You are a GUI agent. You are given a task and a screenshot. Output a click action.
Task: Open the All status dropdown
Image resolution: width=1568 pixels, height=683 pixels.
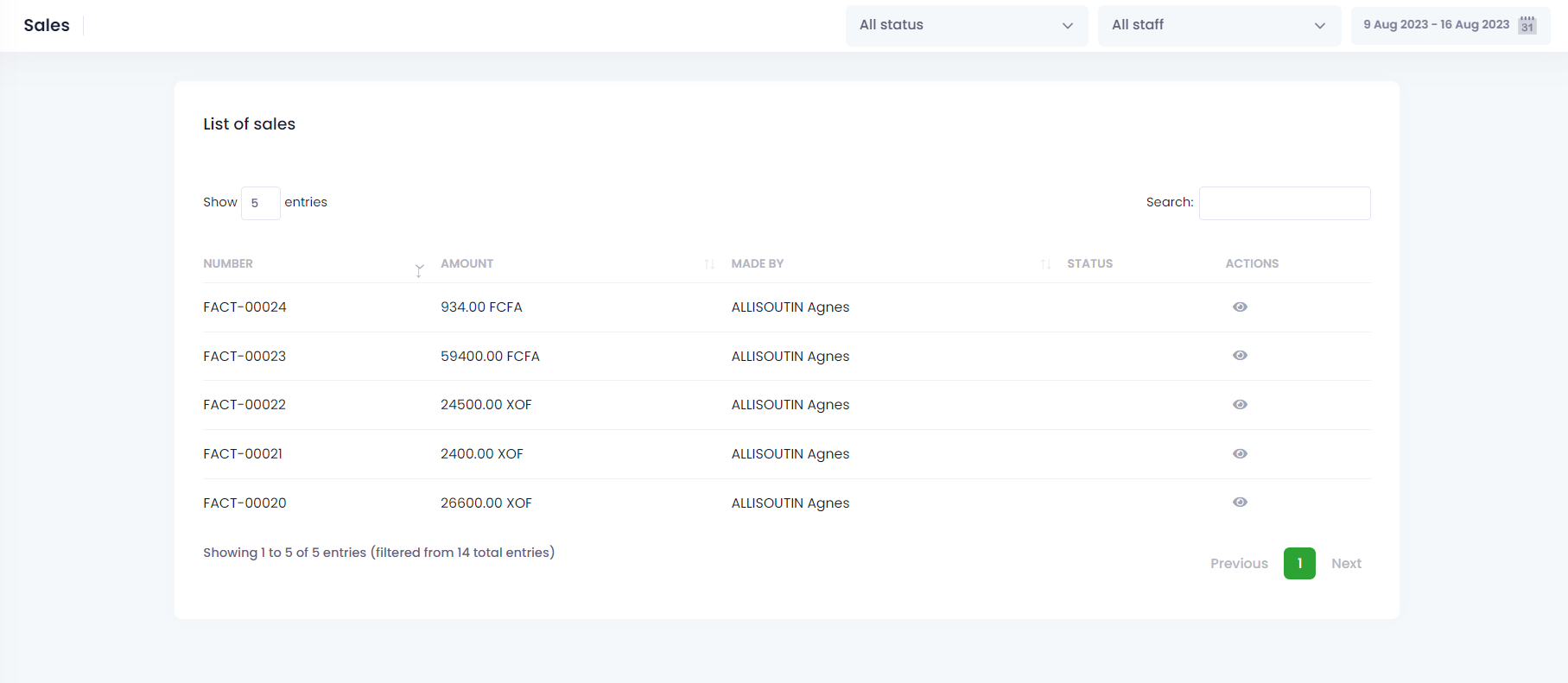coord(966,25)
